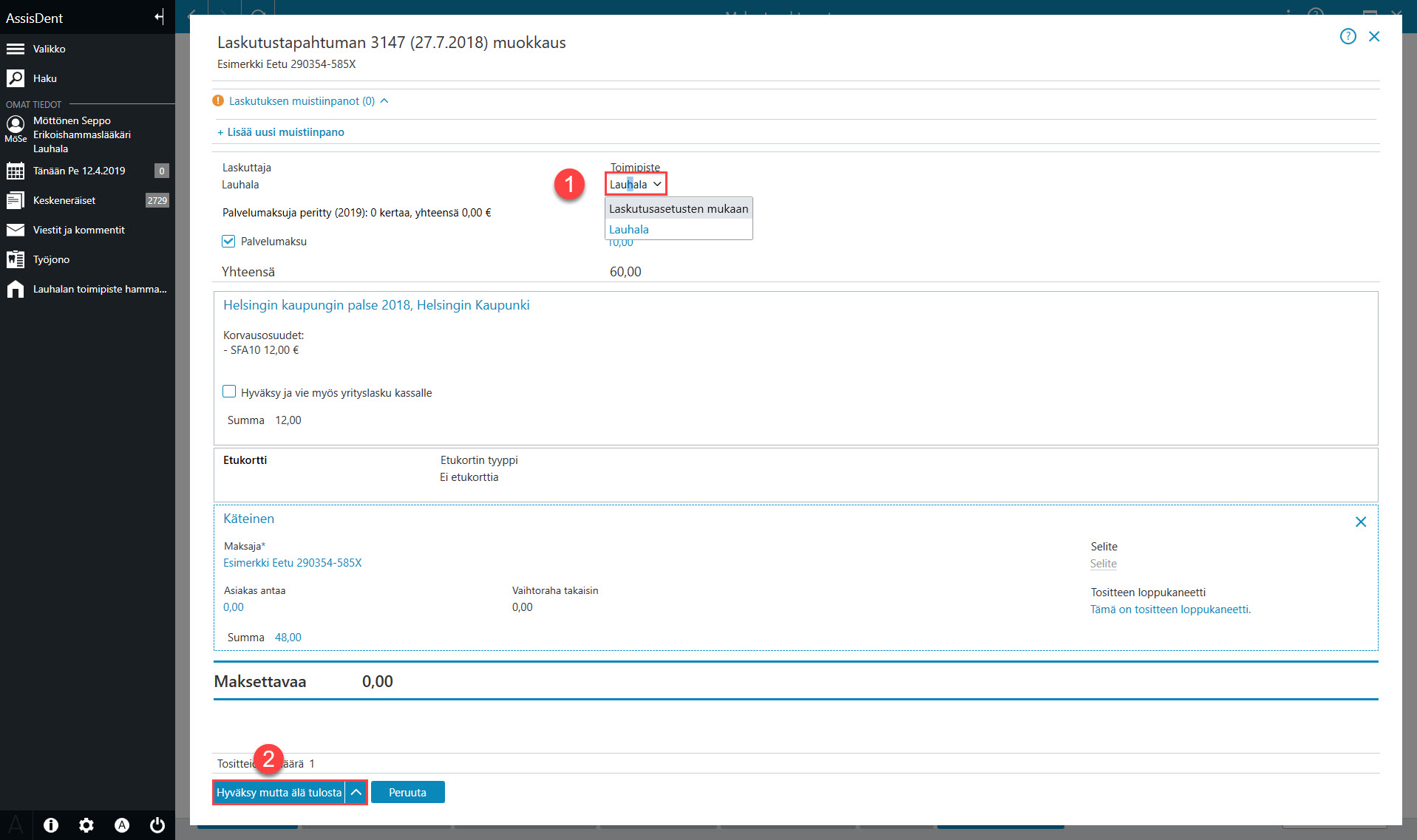This screenshot has width=1417, height=840.
Task: Click the Peruuta button
Action: (408, 792)
